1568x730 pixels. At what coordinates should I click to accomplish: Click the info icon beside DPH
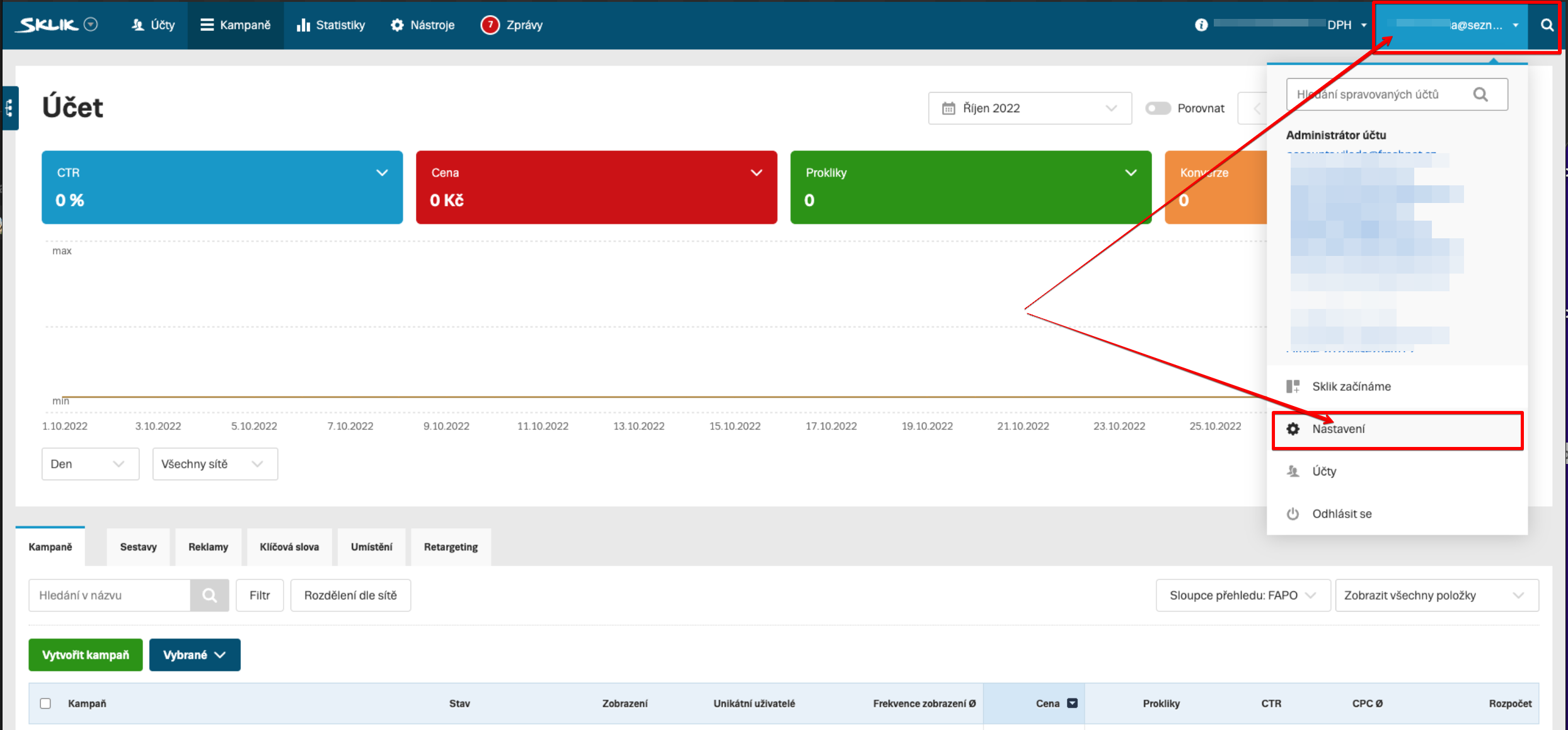coord(1201,25)
